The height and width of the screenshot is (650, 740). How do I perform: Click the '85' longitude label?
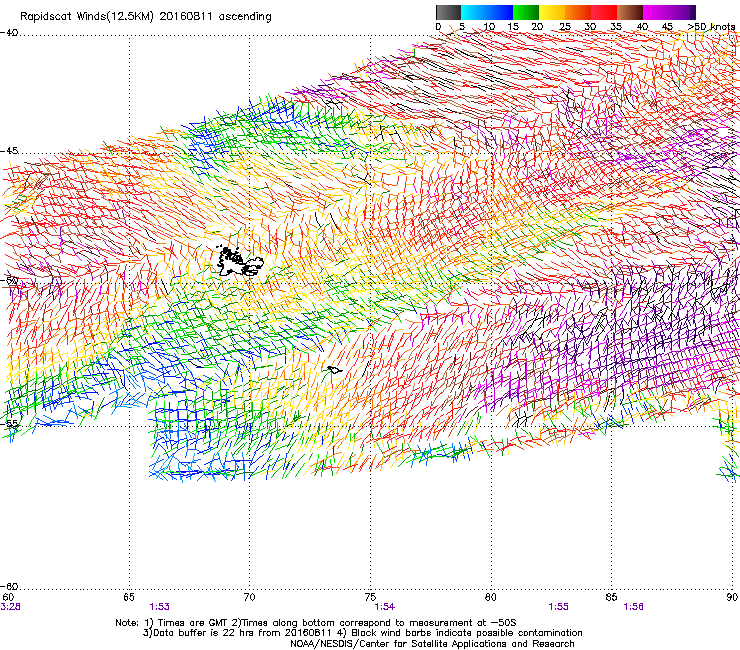[611, 597]
